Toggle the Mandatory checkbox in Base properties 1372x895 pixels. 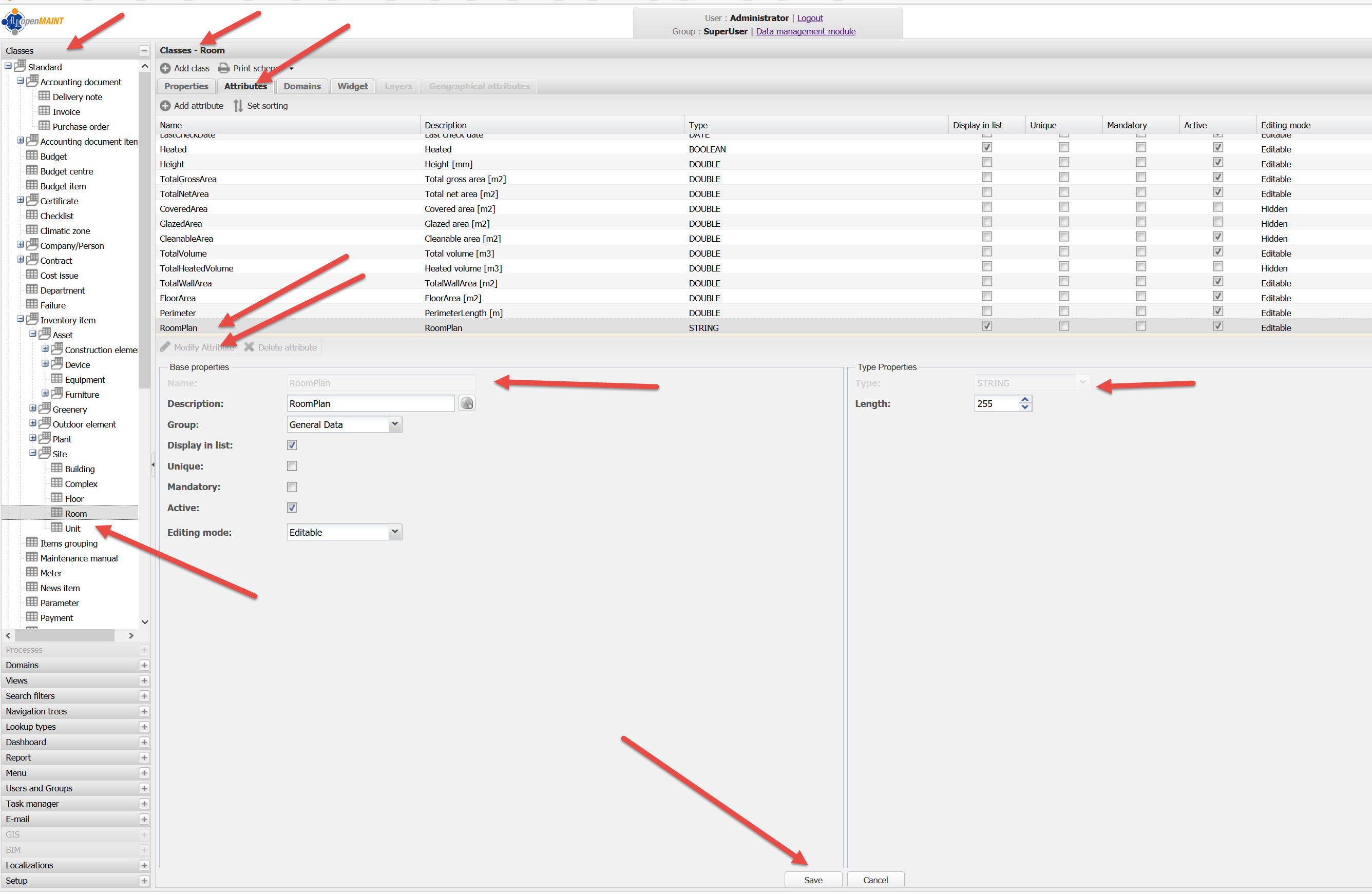point(292,488)
